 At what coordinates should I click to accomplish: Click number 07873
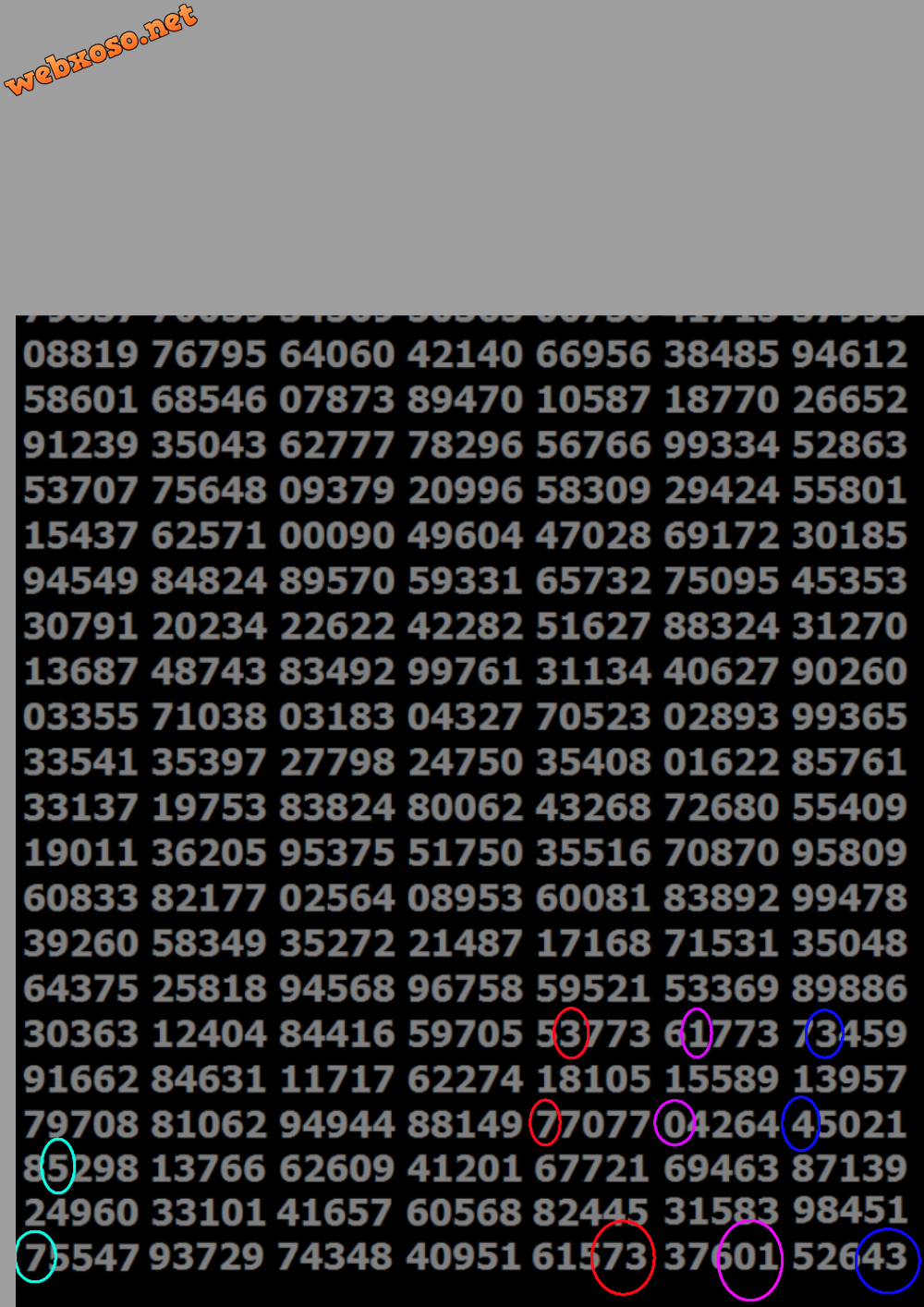[x=337, y=399]
